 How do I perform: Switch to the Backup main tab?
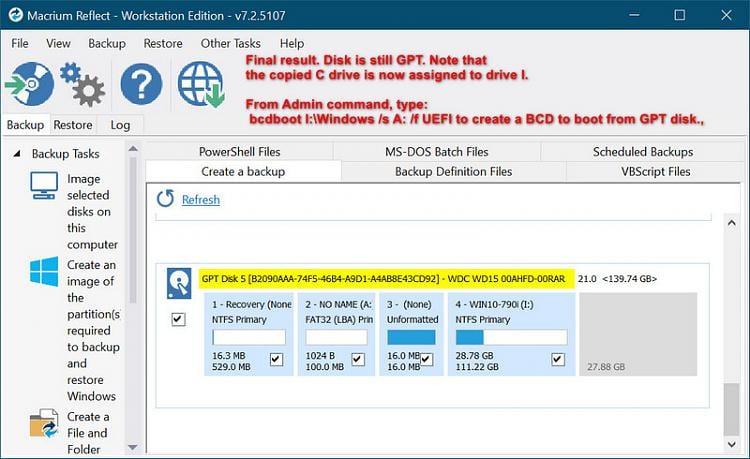pyautogui.click(x=25, y=125)
